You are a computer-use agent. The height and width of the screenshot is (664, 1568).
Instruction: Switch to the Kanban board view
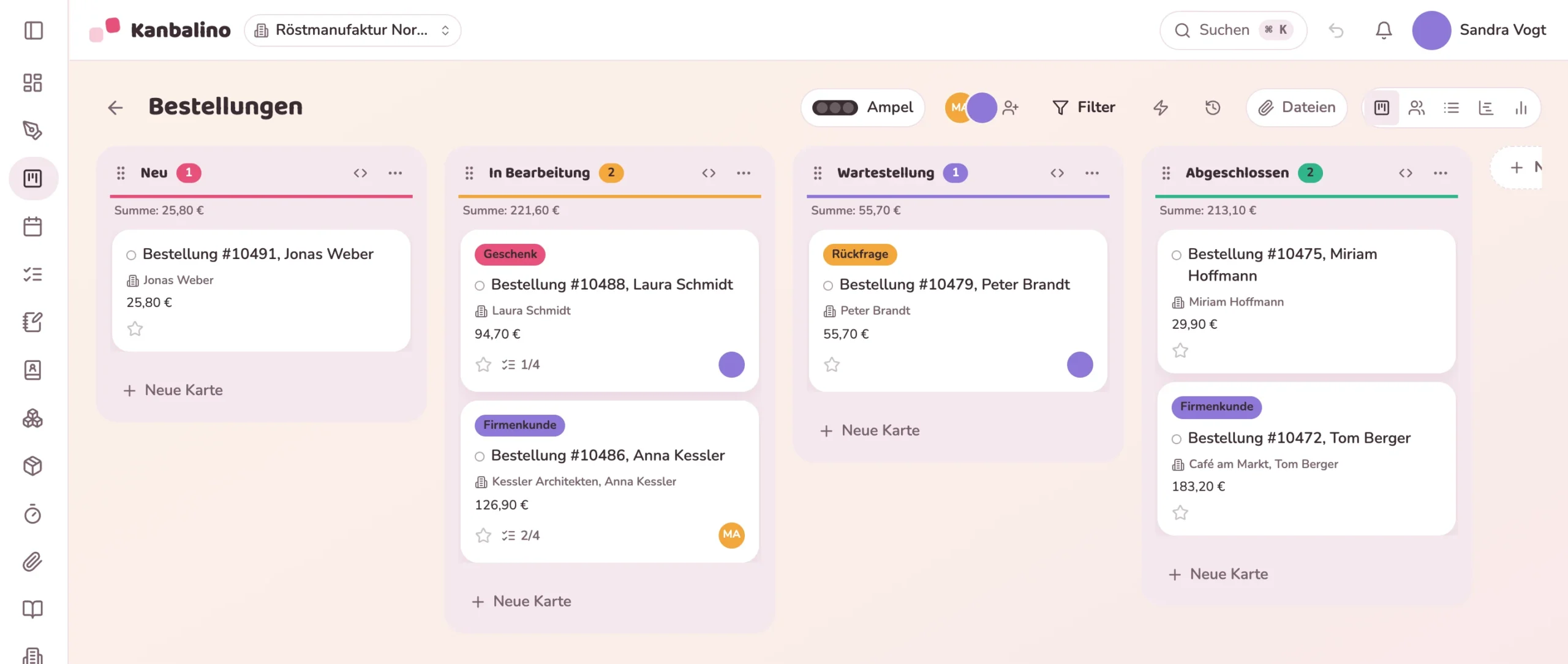(1382, 108)
